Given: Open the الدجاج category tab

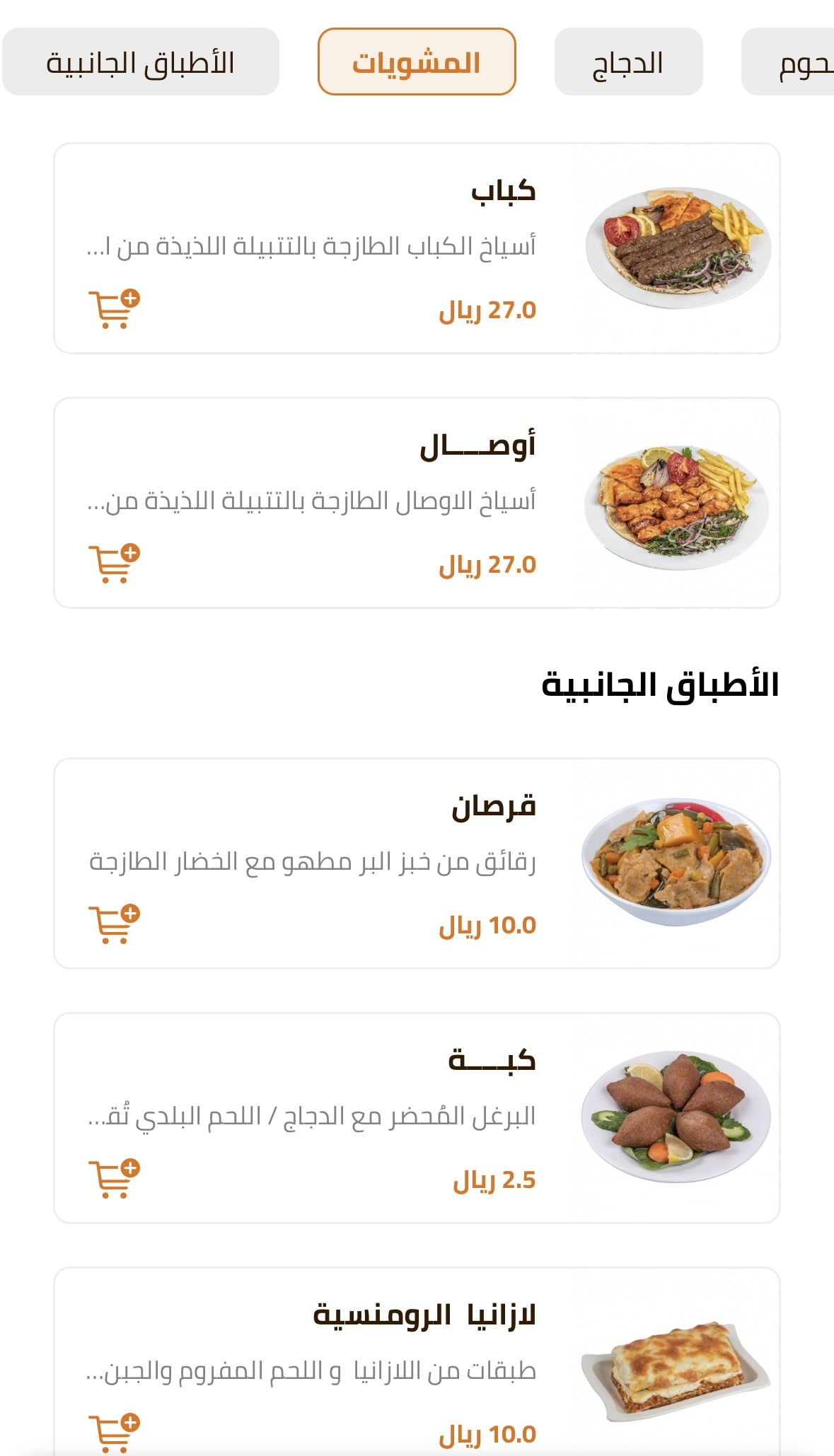Looking at the screenshot, I should pyautogui.click(x=628, y=62).
